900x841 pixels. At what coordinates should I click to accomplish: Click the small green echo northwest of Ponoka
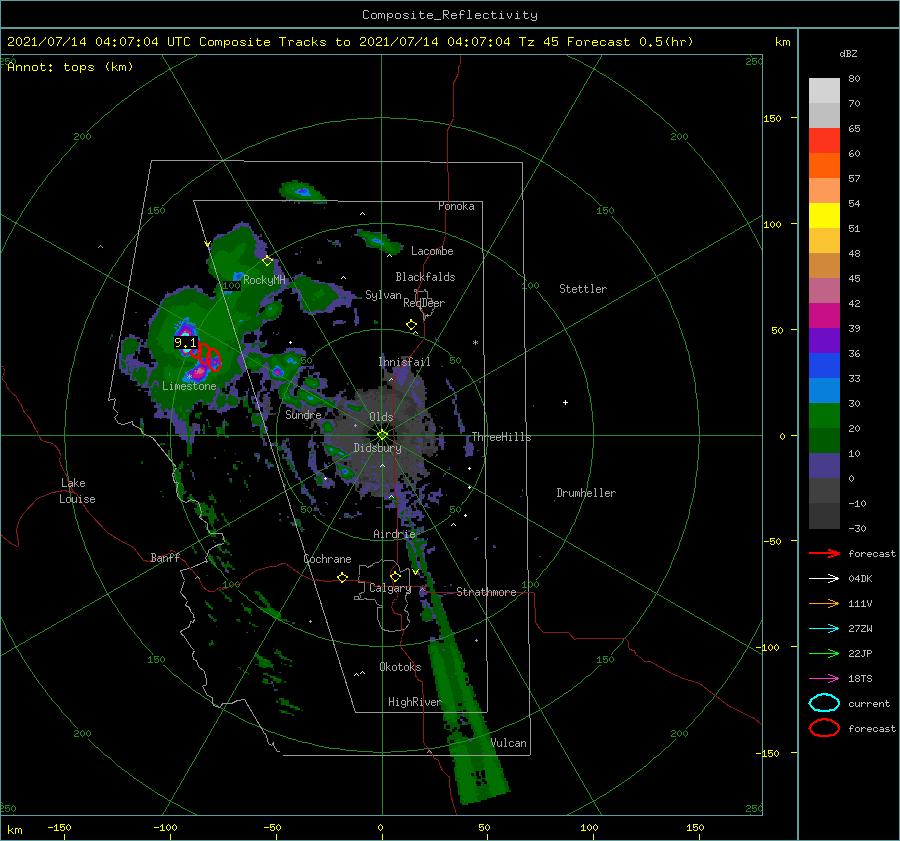click(x=301, y=191)
